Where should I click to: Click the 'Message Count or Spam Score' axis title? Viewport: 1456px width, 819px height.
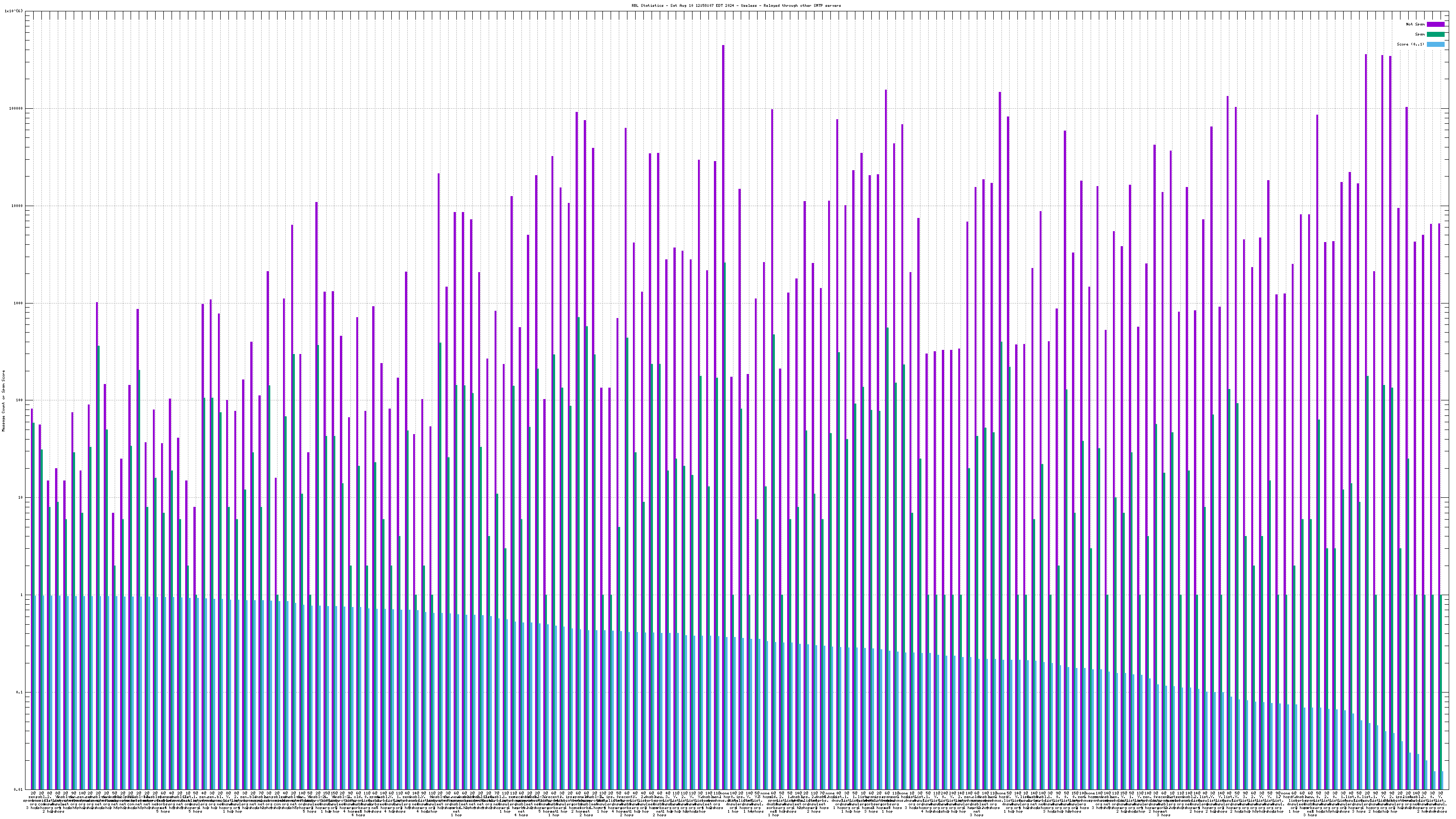(x=3, y=401)
